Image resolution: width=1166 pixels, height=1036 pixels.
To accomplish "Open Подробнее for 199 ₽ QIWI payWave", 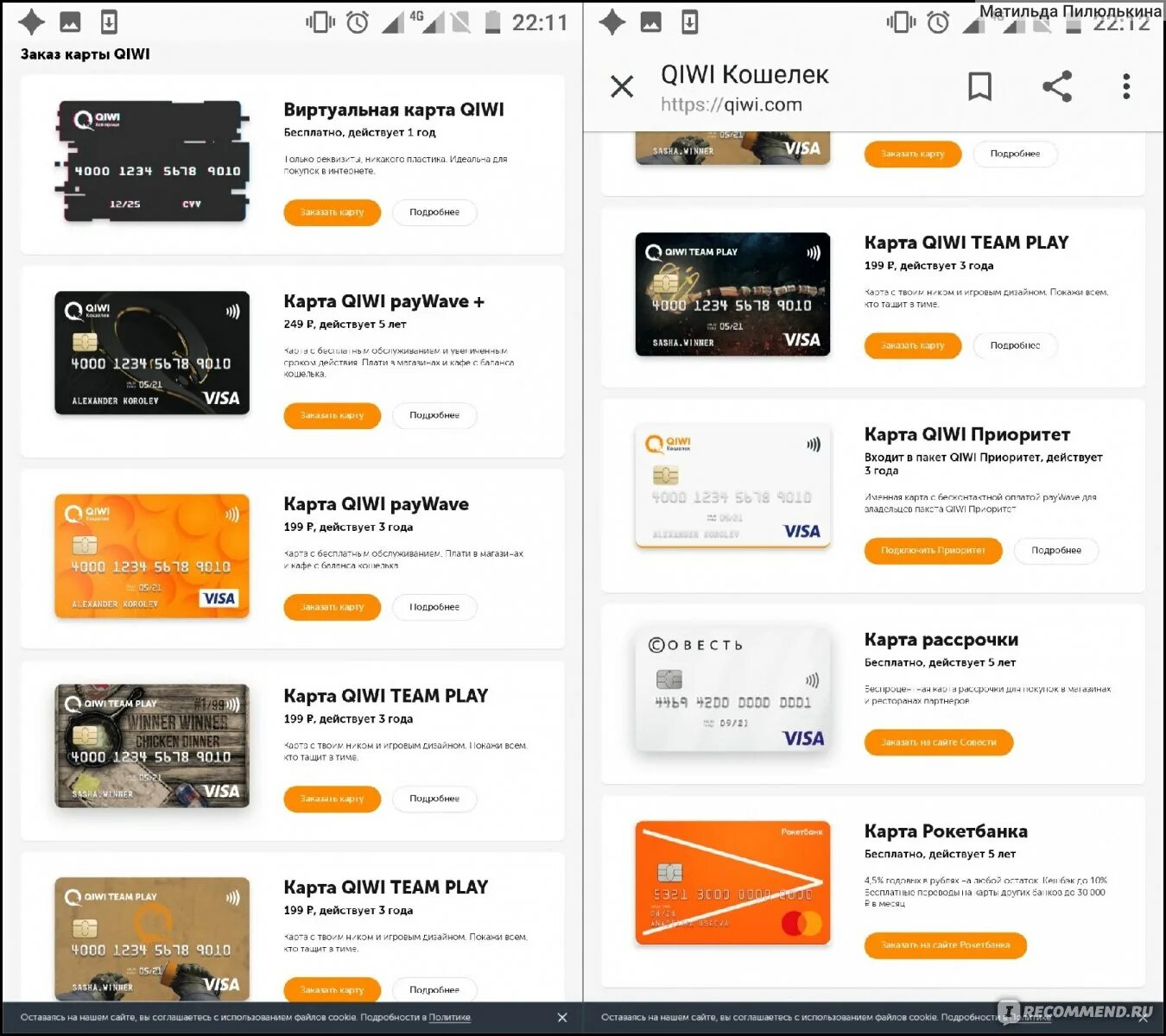I will coord(434,607).
